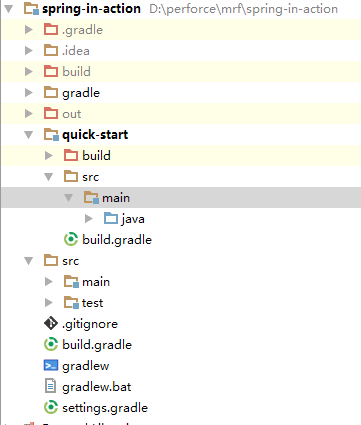Click Gradle icon of root build.gradle

(51, 345)
